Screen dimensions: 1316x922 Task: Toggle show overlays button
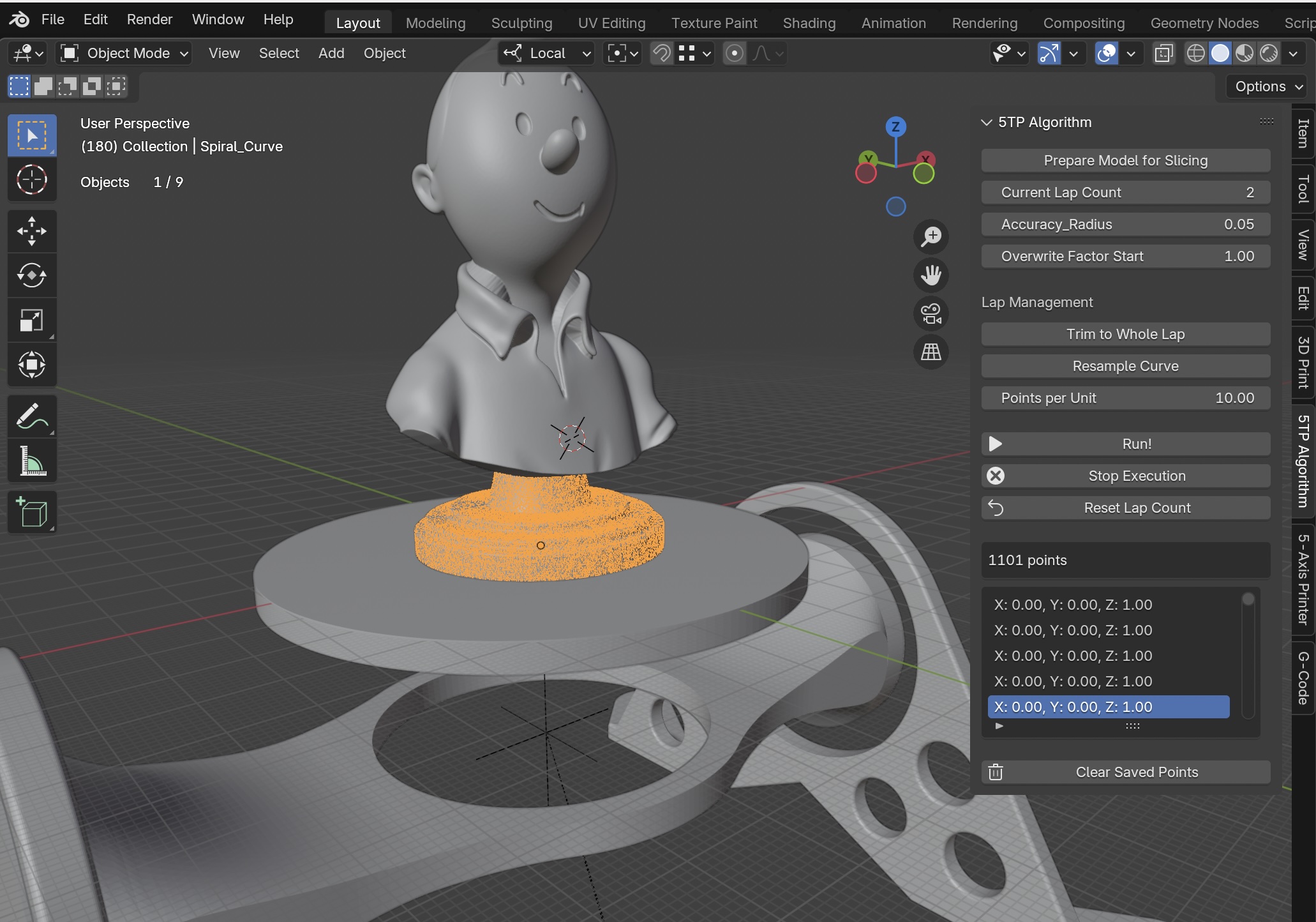[1107, 54]
